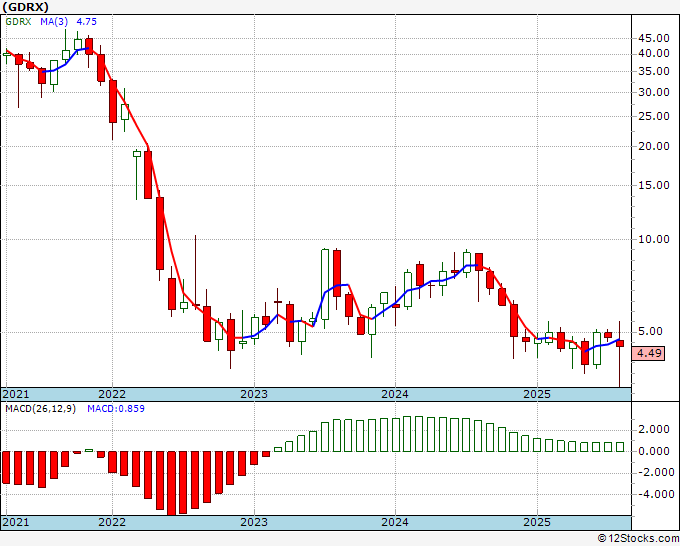This screenshot has width=680, height=546.
Task: Click 2025 on the MACD panel timeline
Action: click(537, 522)
